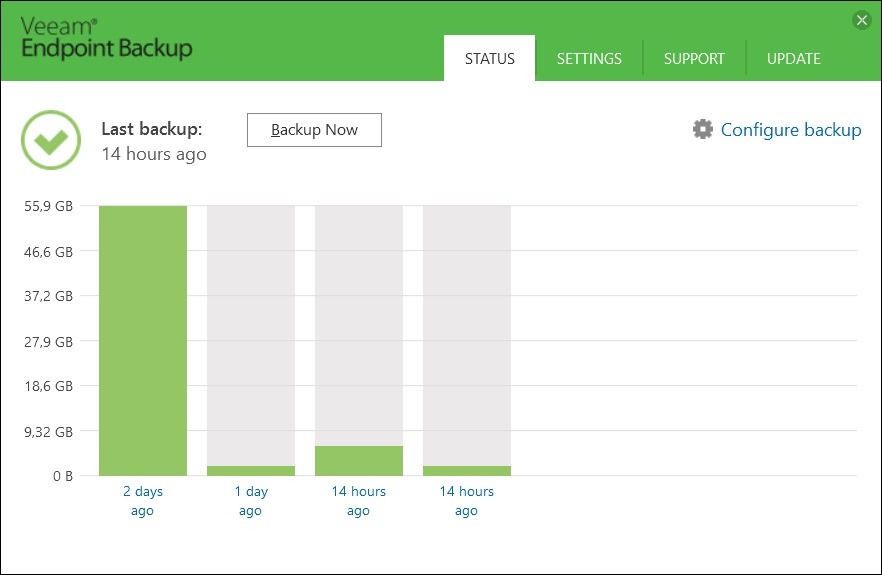Click the third bar's '14 hours ago' label
Viewport: 882px width, 575px height.
(359, 501)
